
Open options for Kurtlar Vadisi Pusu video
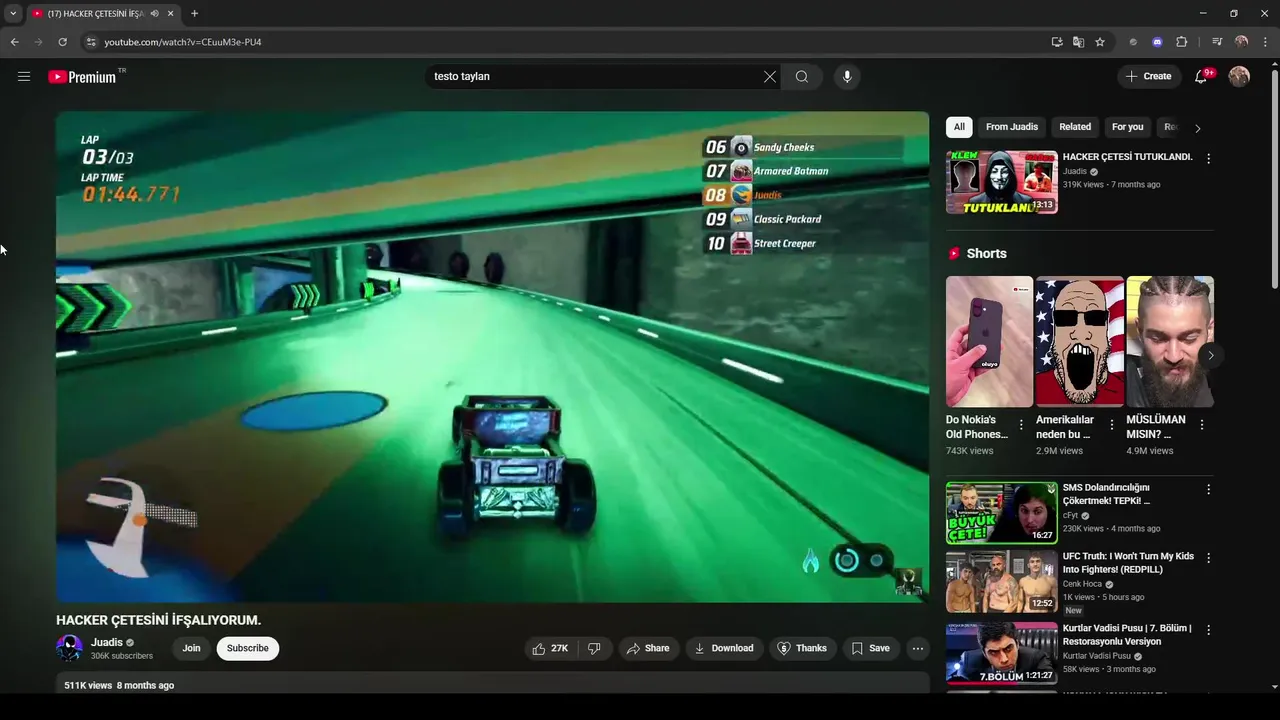click(1208, 631)
